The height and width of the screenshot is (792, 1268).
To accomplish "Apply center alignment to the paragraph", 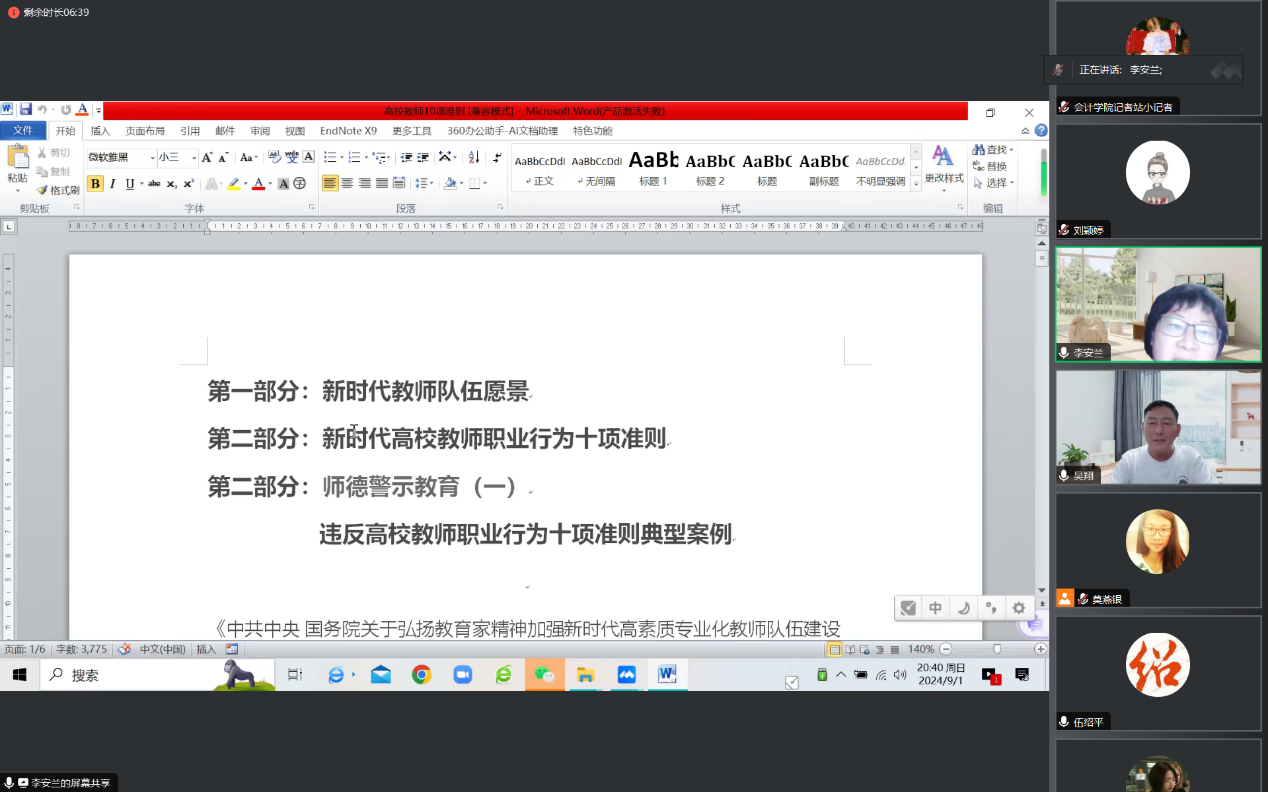I will [347, 183].
